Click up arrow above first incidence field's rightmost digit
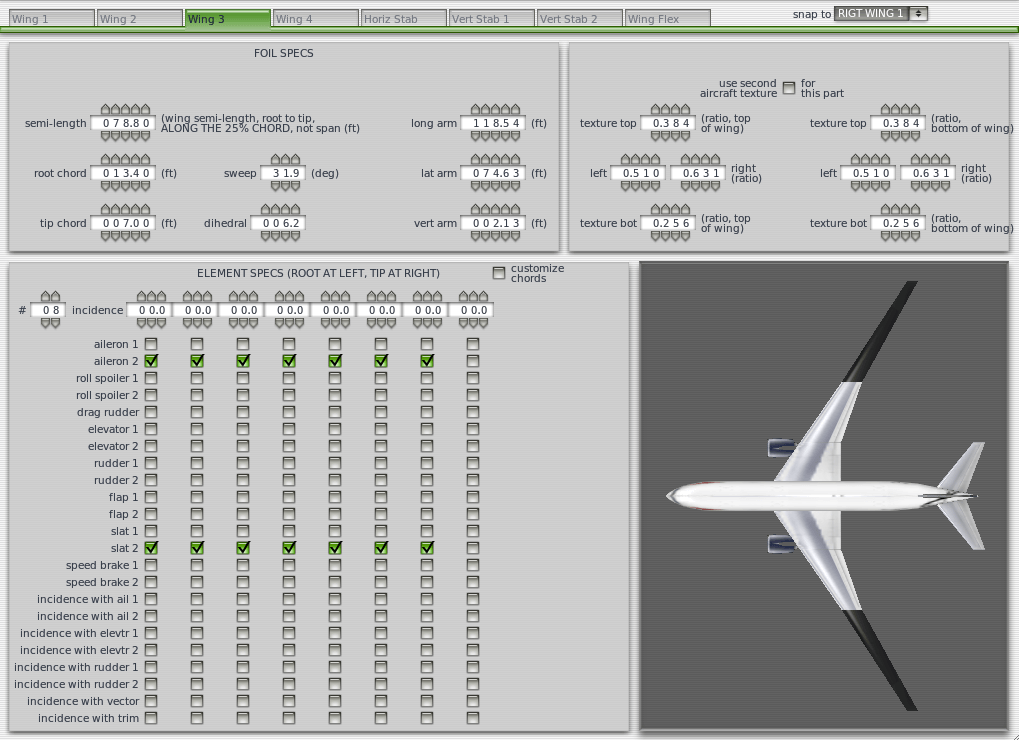Viewport: 1019px width, 740px height. pyautogui.click(x=162, y=296)
